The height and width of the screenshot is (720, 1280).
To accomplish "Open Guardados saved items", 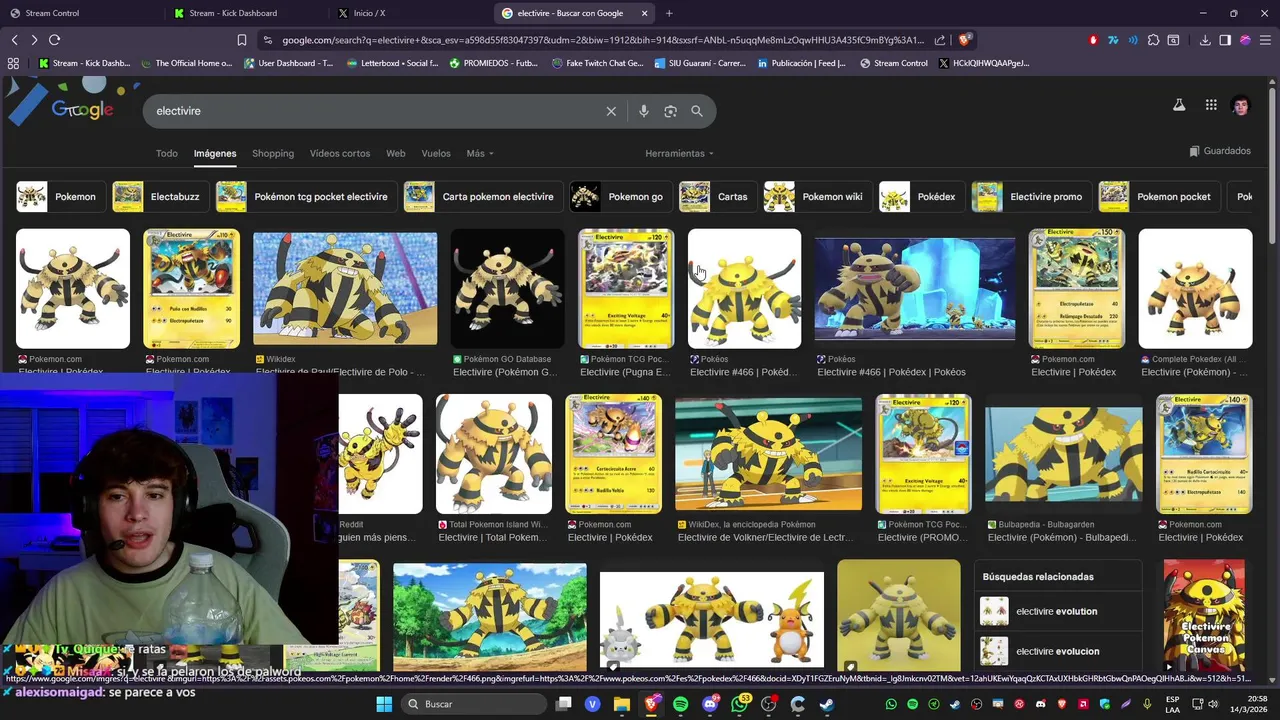I will pos(1220,151).
